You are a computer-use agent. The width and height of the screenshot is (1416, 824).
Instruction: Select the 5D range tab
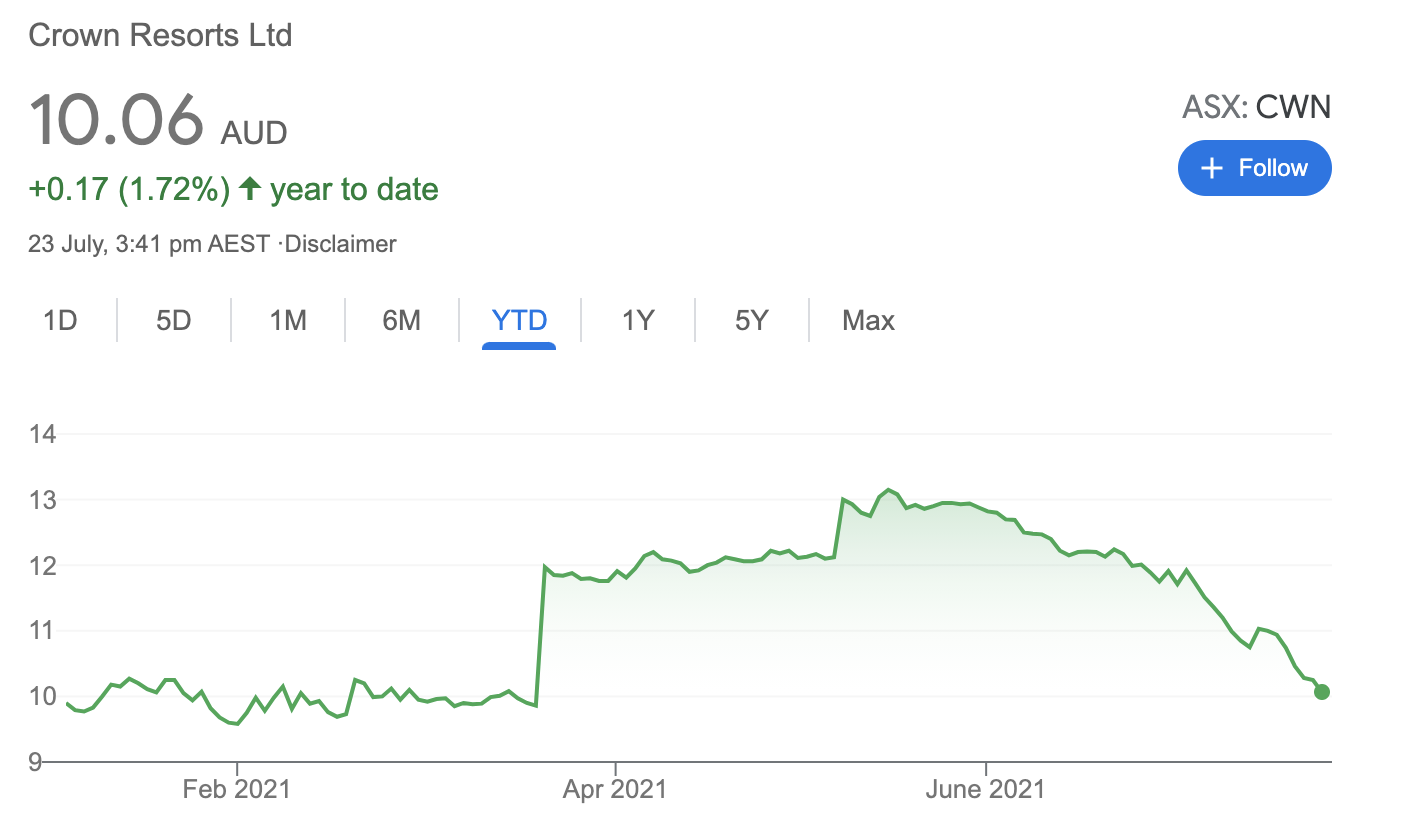pyautogui.click(x=174, y=321)
